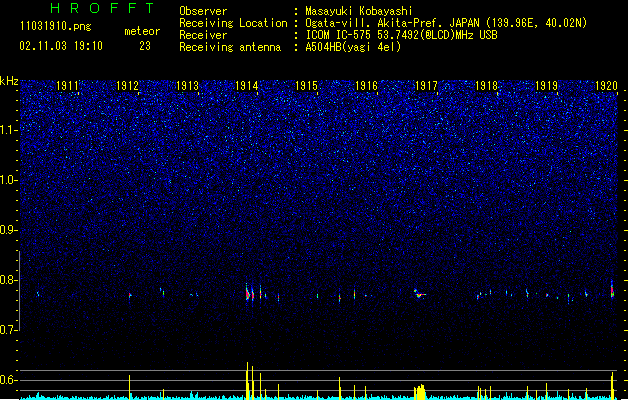Select the Ogata-vill. Akita-Pref. JAPAN location text
Image resolution: width=629 pixels, height=400 pixels.
(x=446, y=23)
